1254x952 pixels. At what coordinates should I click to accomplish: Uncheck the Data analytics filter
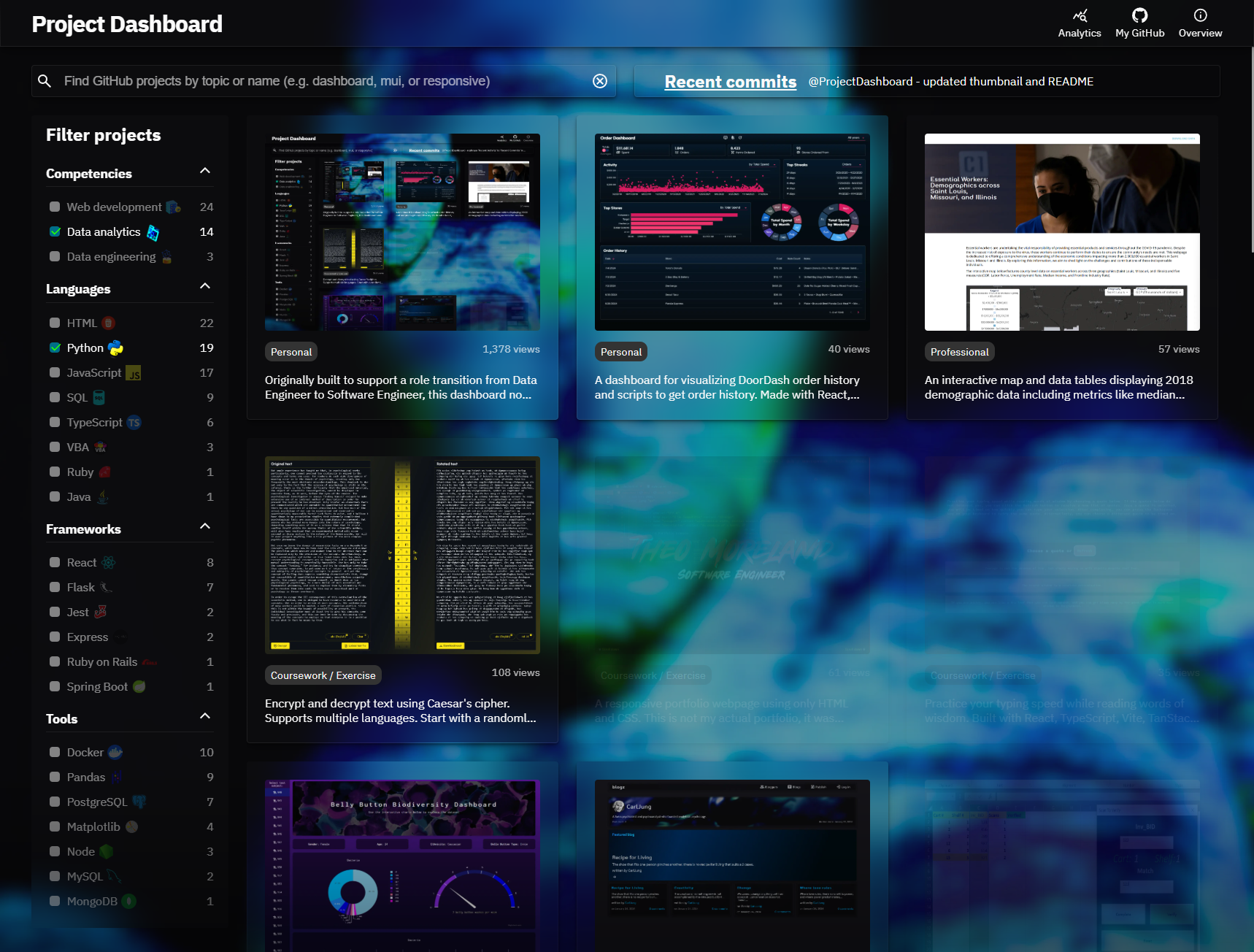(x=55, y=231)
